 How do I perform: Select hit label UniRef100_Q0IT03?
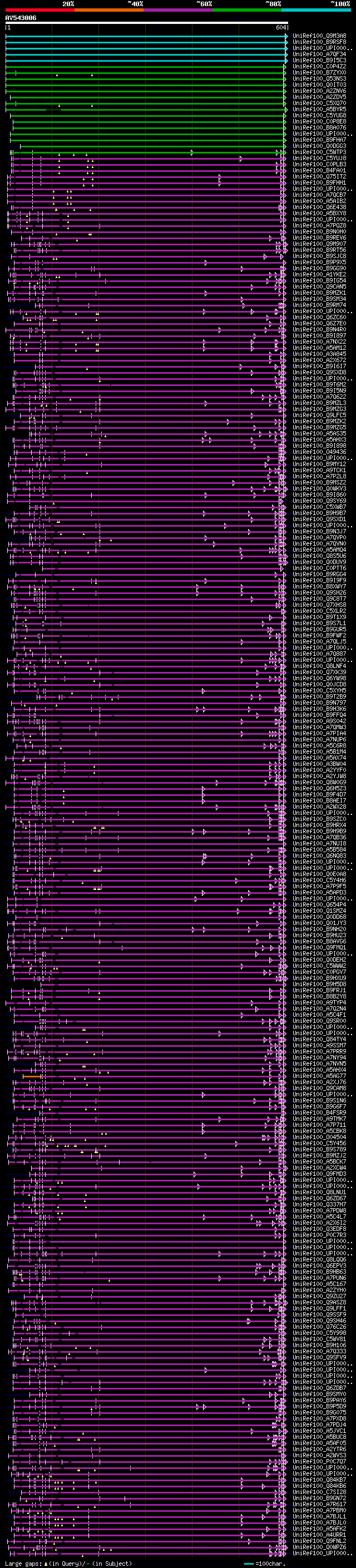pyautogui.click(x=319, y=85)
